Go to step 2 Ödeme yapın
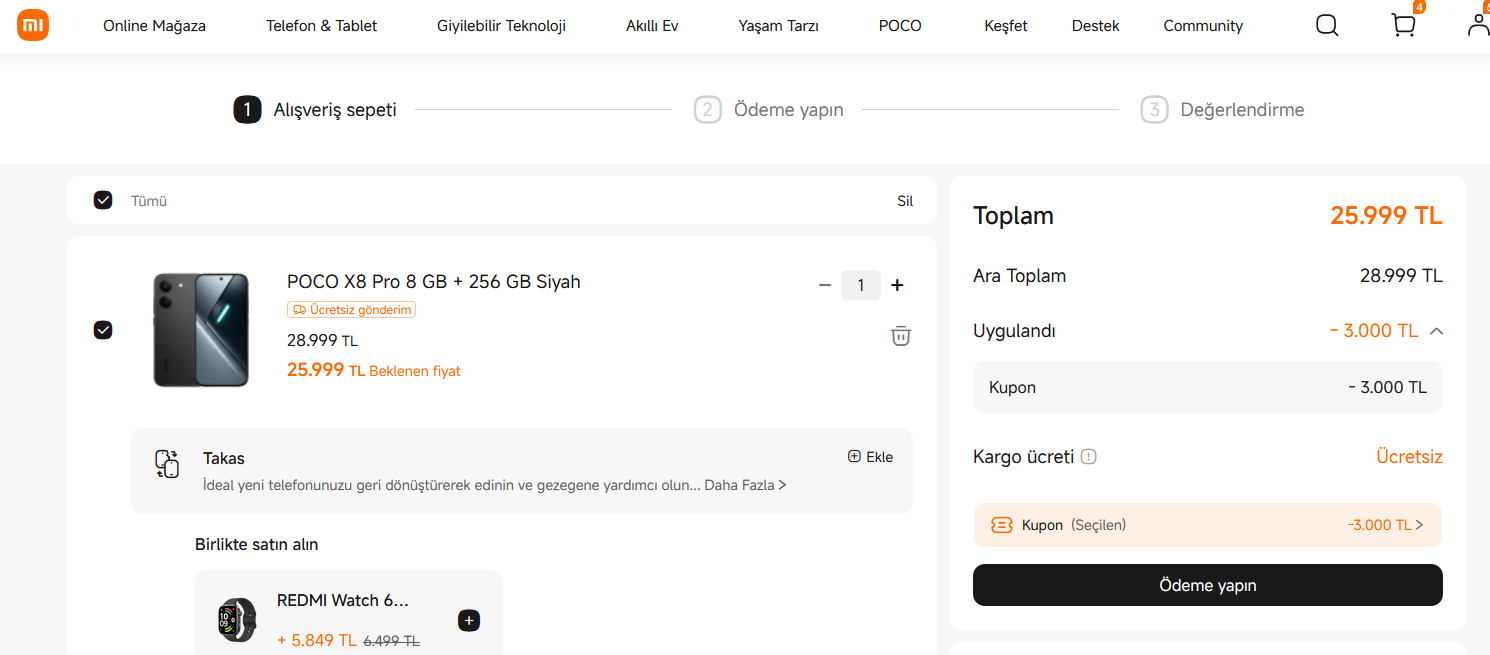 point(769,110)
